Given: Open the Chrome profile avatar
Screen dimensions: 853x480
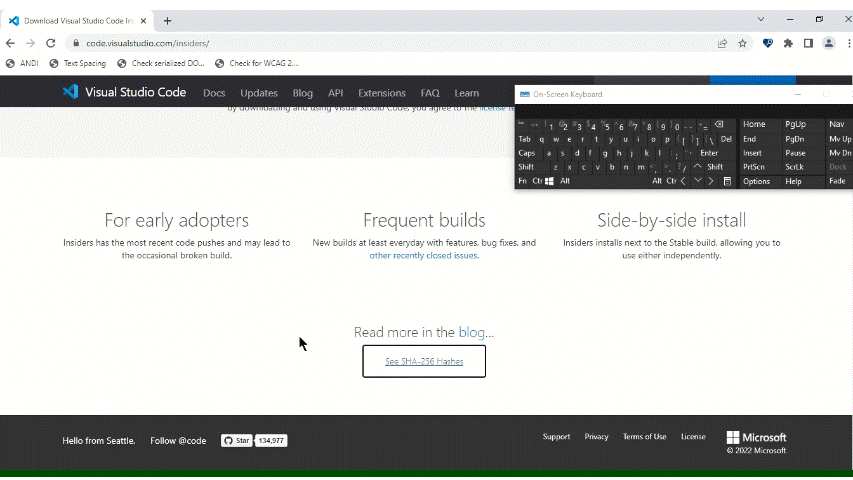Looking at the screenshot, I should [x=829, y=43].
